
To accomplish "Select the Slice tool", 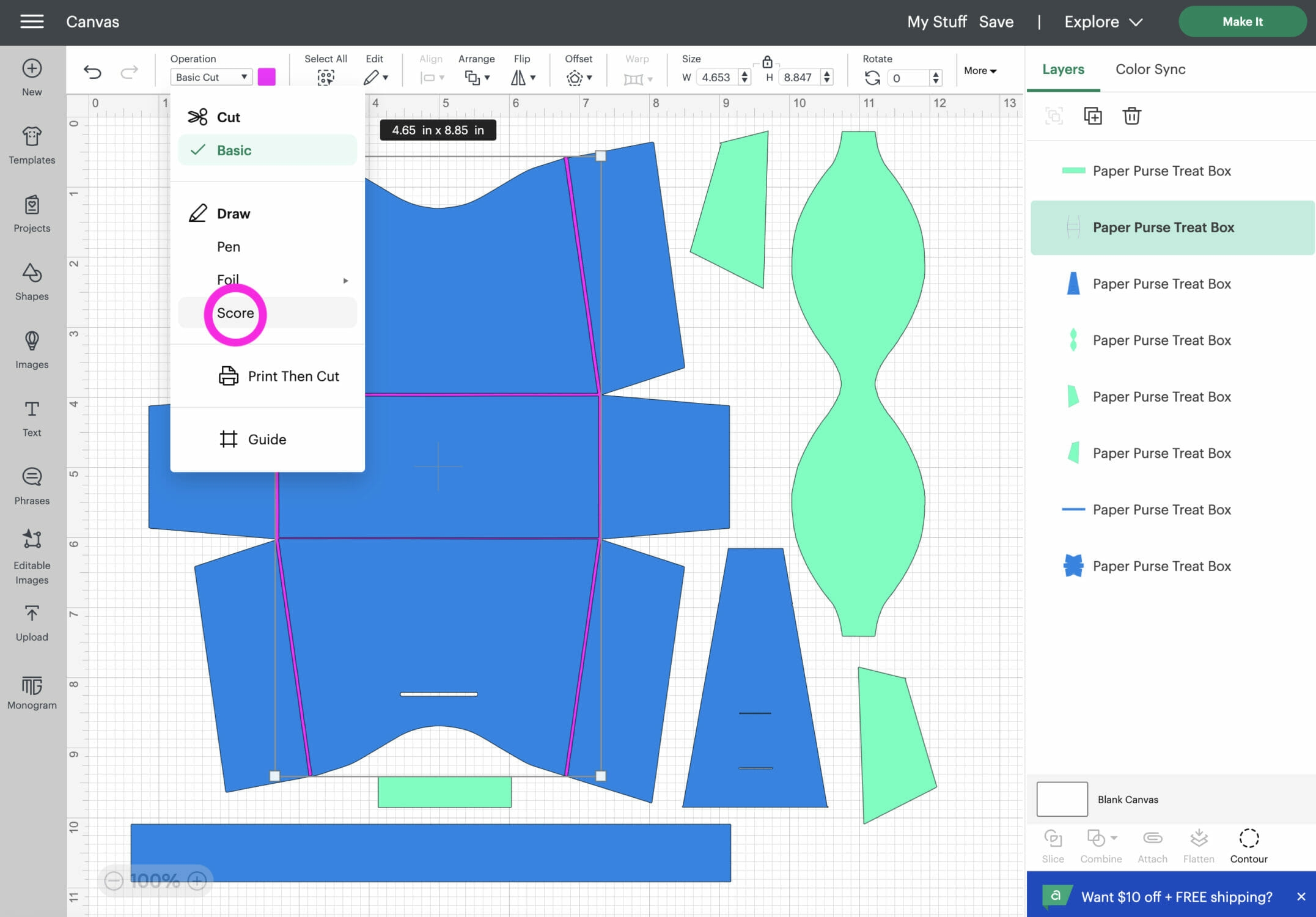I will click(x=1053, y=844).
